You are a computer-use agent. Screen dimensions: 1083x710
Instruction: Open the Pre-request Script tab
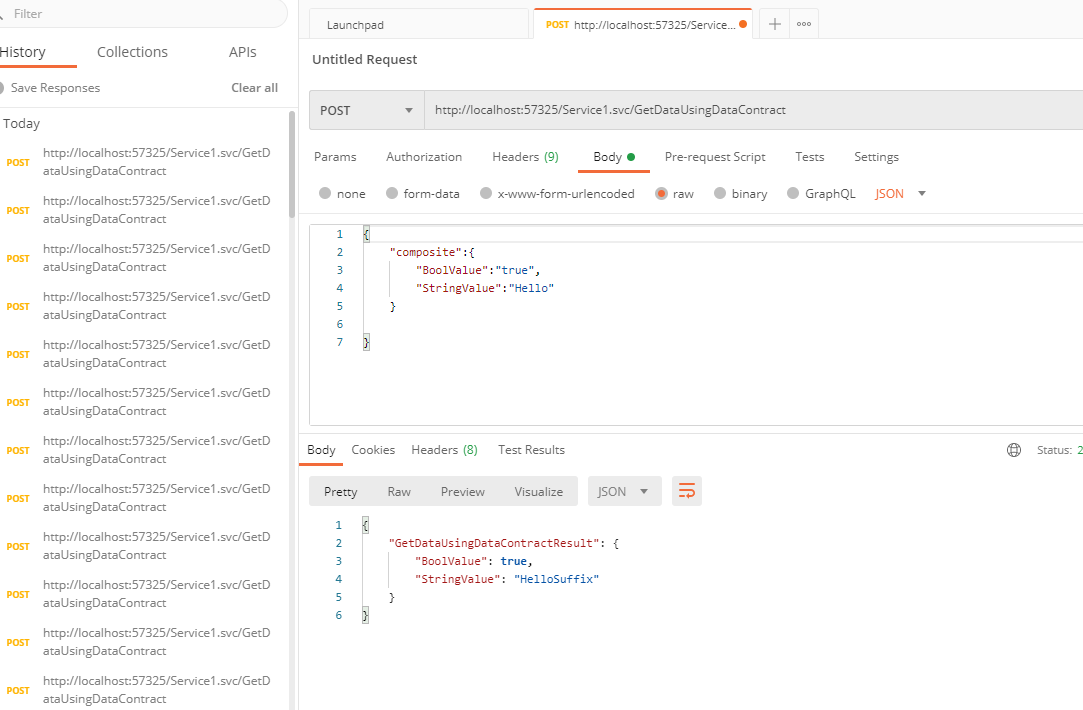715,157
